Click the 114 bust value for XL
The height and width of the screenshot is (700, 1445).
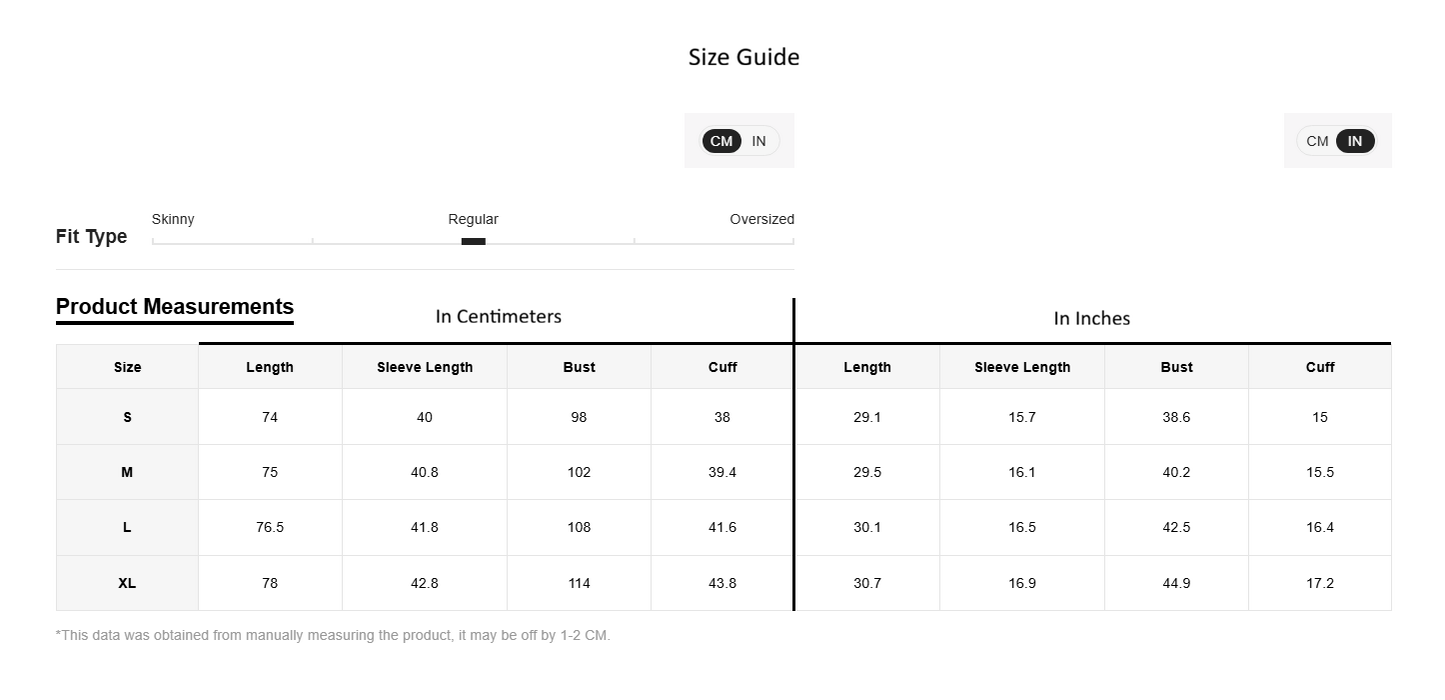[x=579, y=583]
